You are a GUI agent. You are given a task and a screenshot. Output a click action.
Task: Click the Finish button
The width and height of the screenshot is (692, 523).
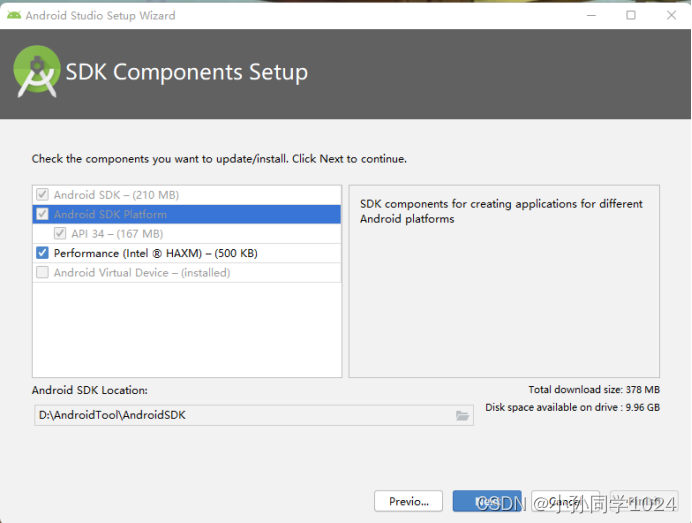coord(644,501)
